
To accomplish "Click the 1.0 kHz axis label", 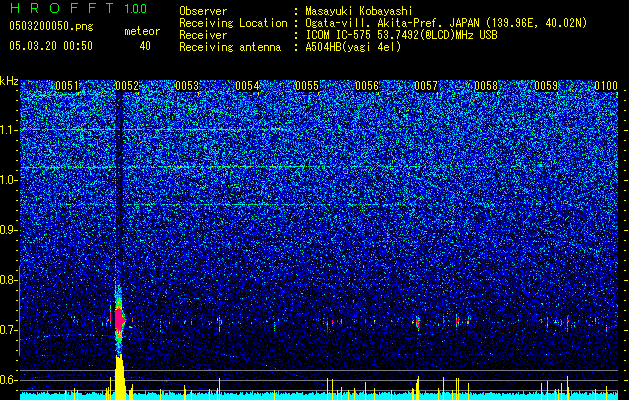I will coord(8,180).
